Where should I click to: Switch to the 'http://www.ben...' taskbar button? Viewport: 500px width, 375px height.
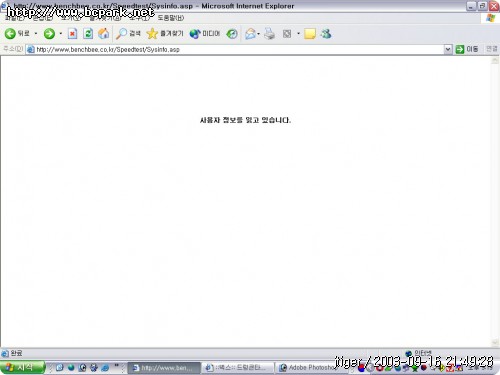[164, 368]
